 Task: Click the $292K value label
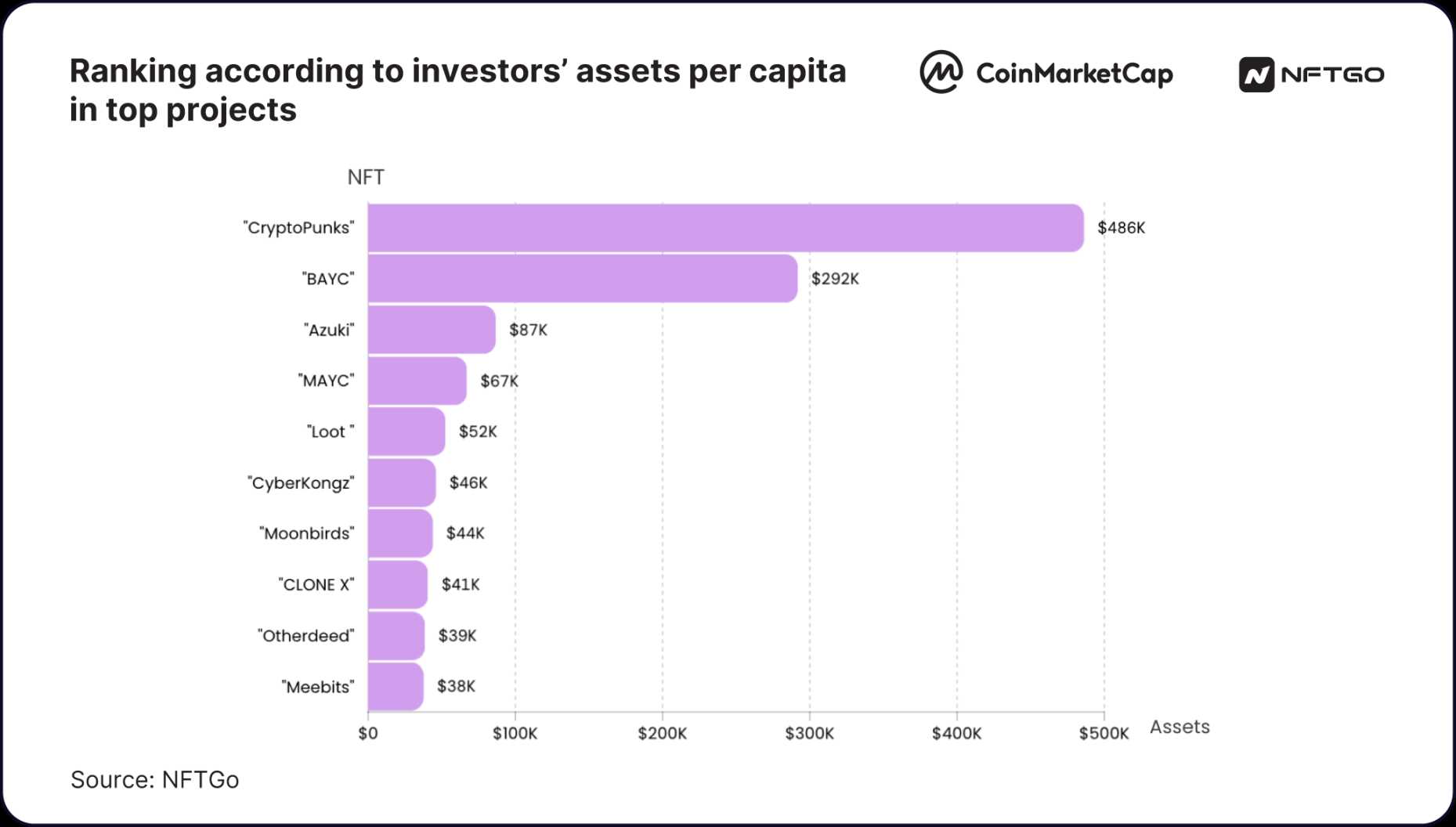tap(835, 279)
